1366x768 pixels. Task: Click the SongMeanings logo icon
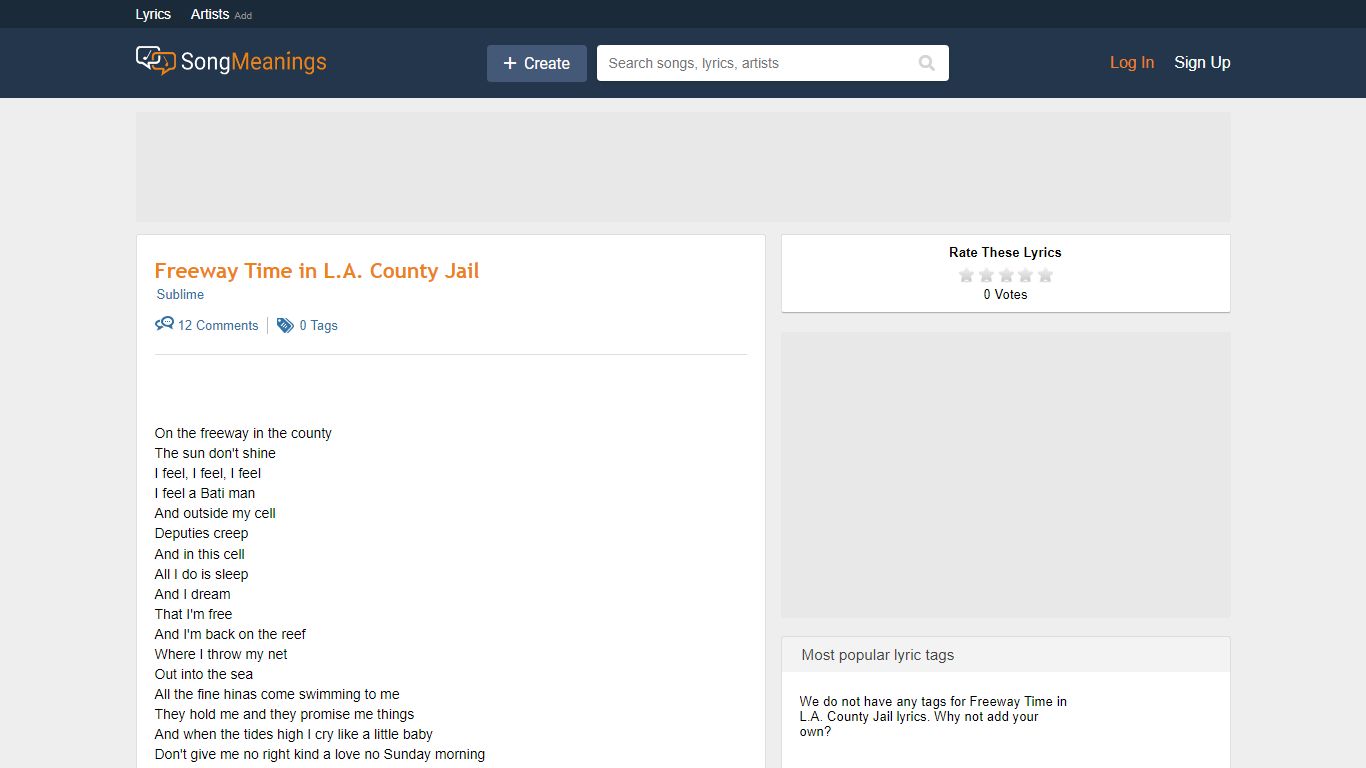tap(155, 61)
